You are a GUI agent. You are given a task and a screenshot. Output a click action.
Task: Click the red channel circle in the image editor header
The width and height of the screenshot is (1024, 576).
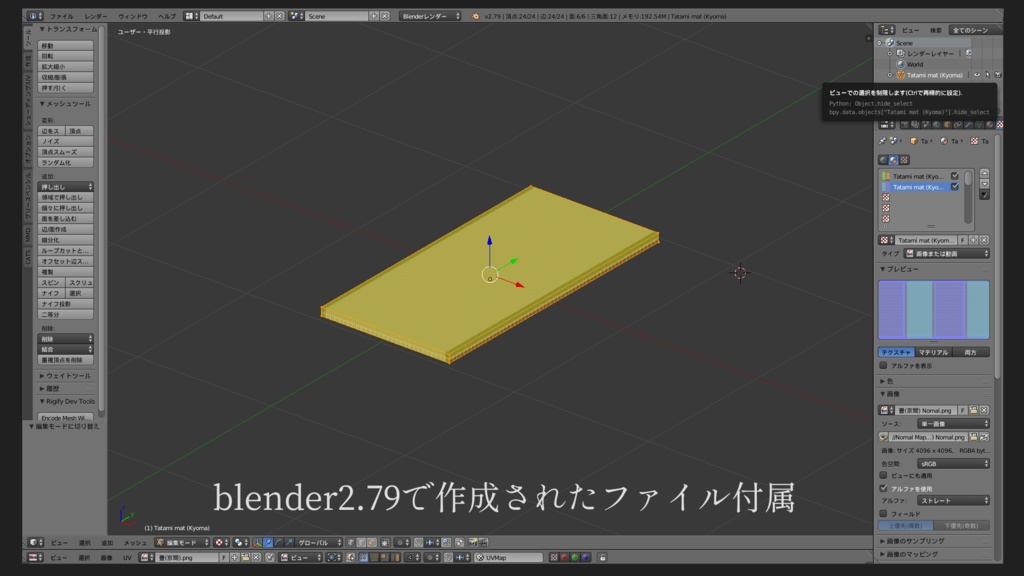click(564, 558)
